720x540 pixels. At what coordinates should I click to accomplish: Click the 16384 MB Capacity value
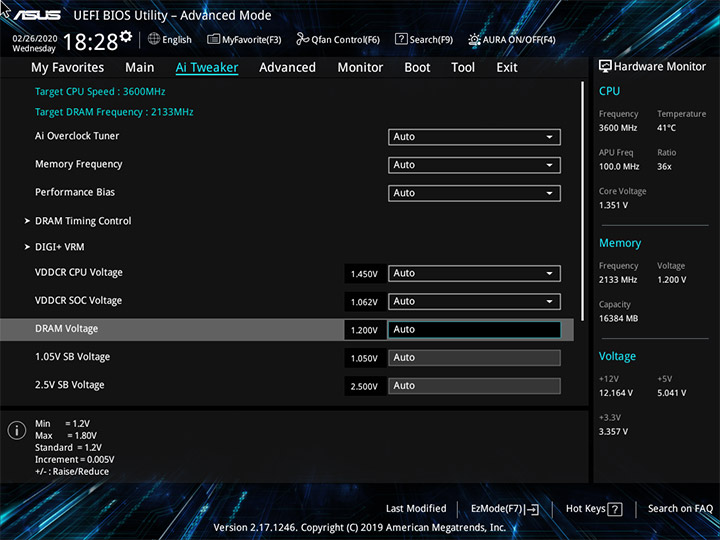coord(619,318)
